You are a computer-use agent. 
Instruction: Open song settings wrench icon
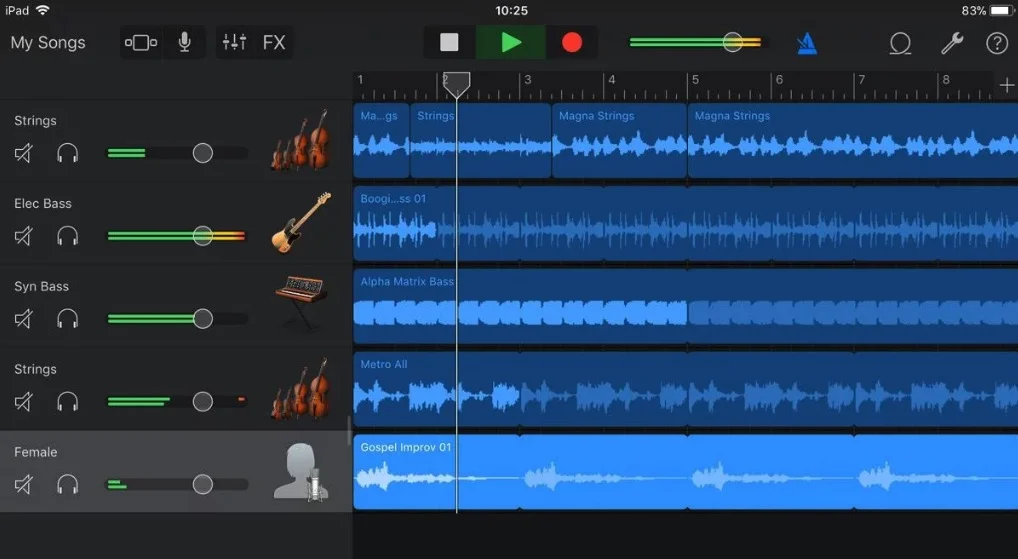tap(952, 43)
